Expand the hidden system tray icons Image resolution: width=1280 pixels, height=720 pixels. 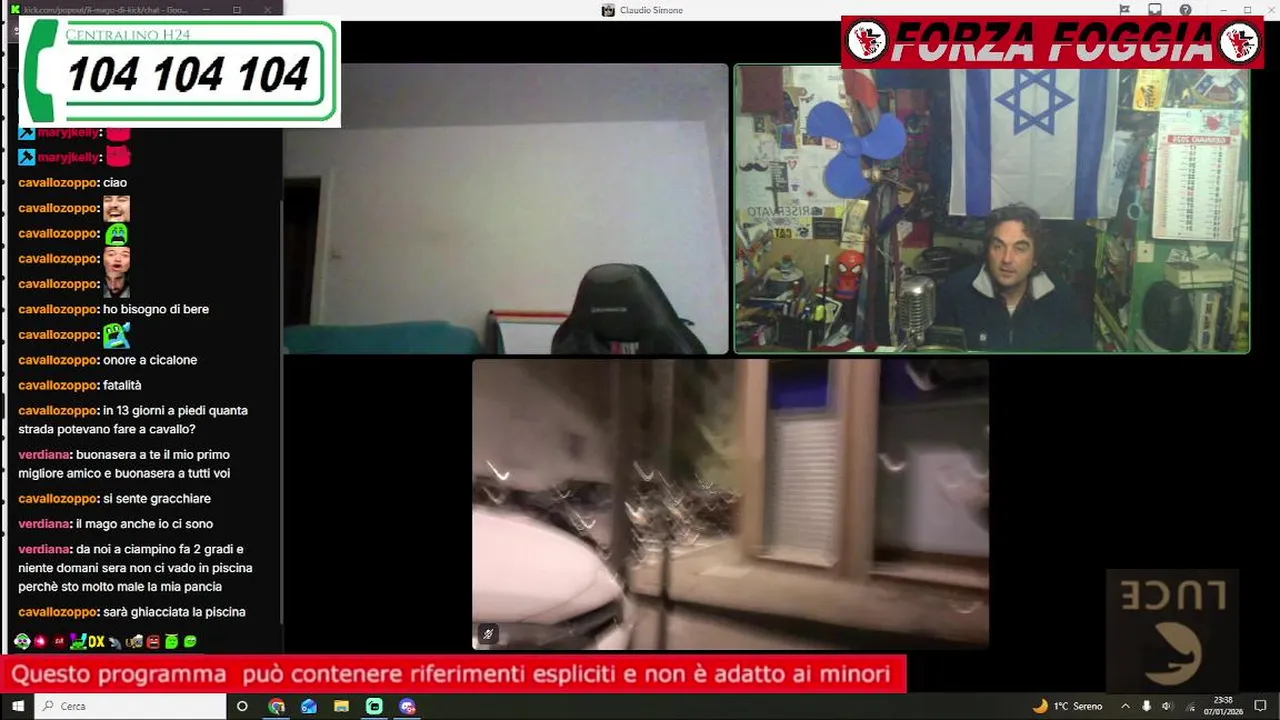(x=1125, y=706)
